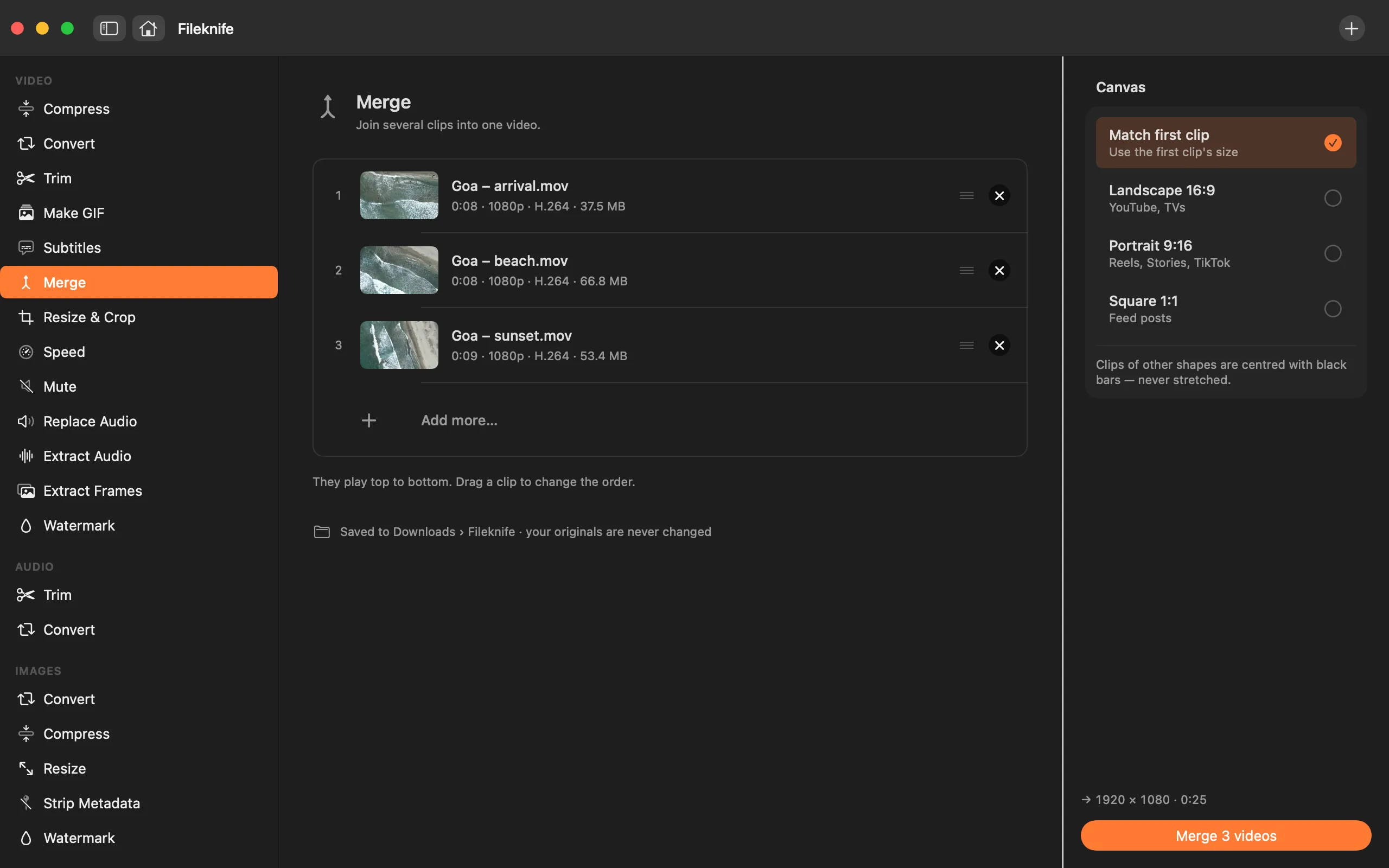Viewport: 1389px width, 868px height.
Task: Grab the reorder handle of Goa – beach.mov
Action: (x=966, y=270)
